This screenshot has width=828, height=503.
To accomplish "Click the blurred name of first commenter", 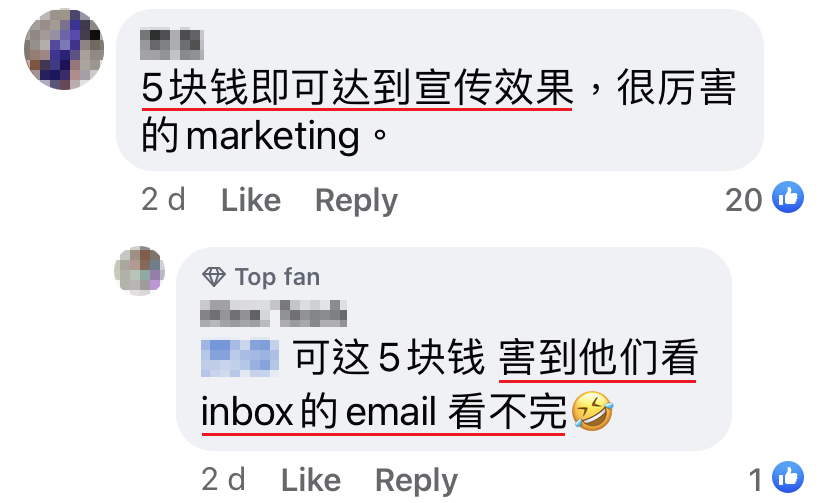I will 172,44.
